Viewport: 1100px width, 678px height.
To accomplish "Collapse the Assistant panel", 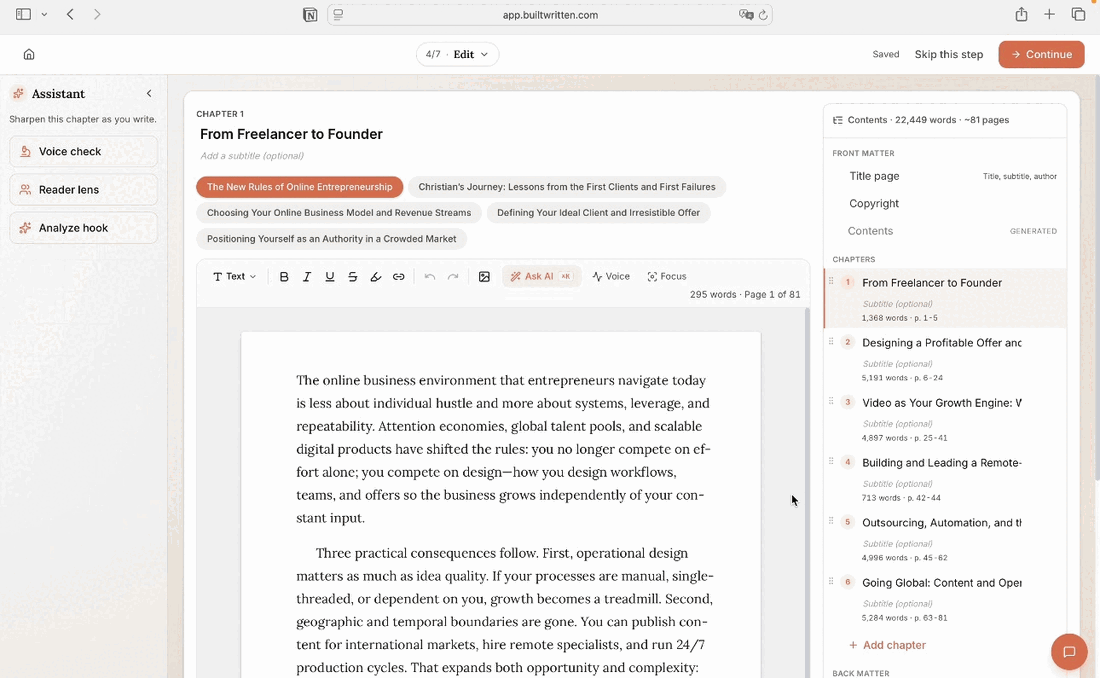I will [149, 93].
